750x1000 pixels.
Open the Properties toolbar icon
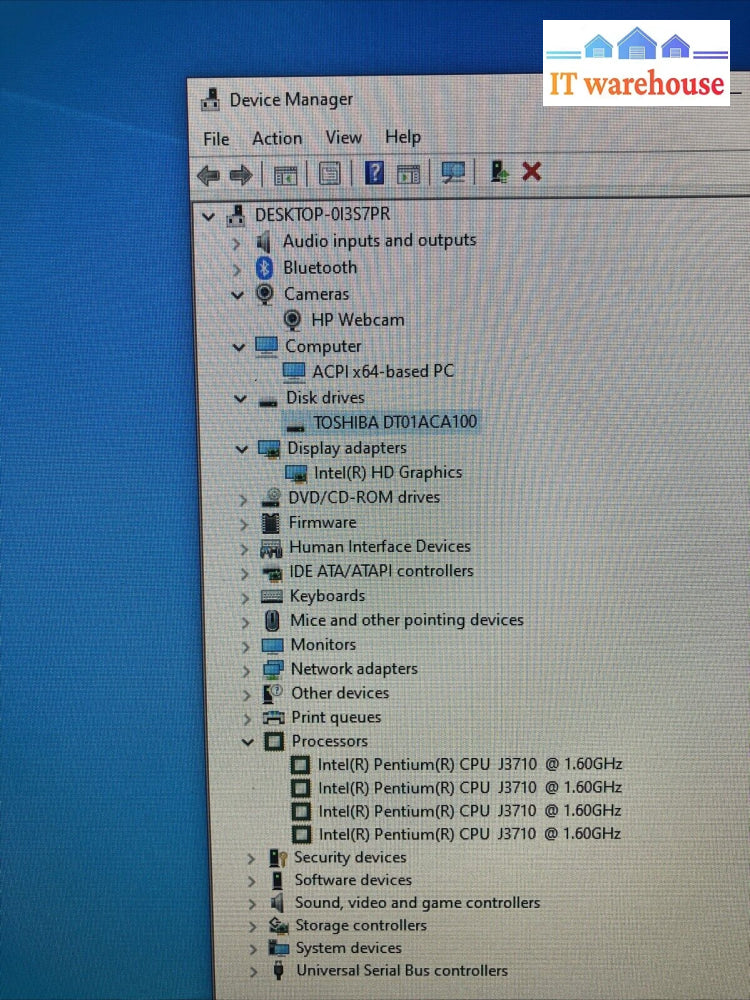330,173
